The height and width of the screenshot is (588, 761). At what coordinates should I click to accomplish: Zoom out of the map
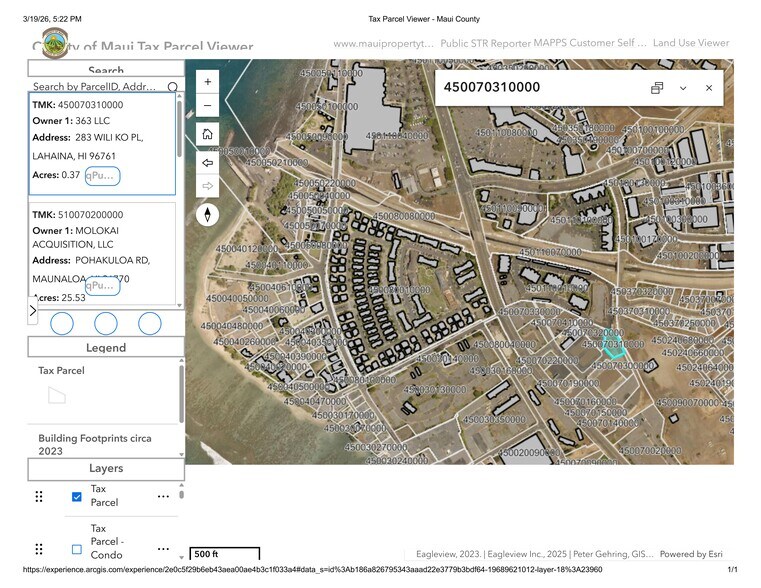click(x=207, y=106)
